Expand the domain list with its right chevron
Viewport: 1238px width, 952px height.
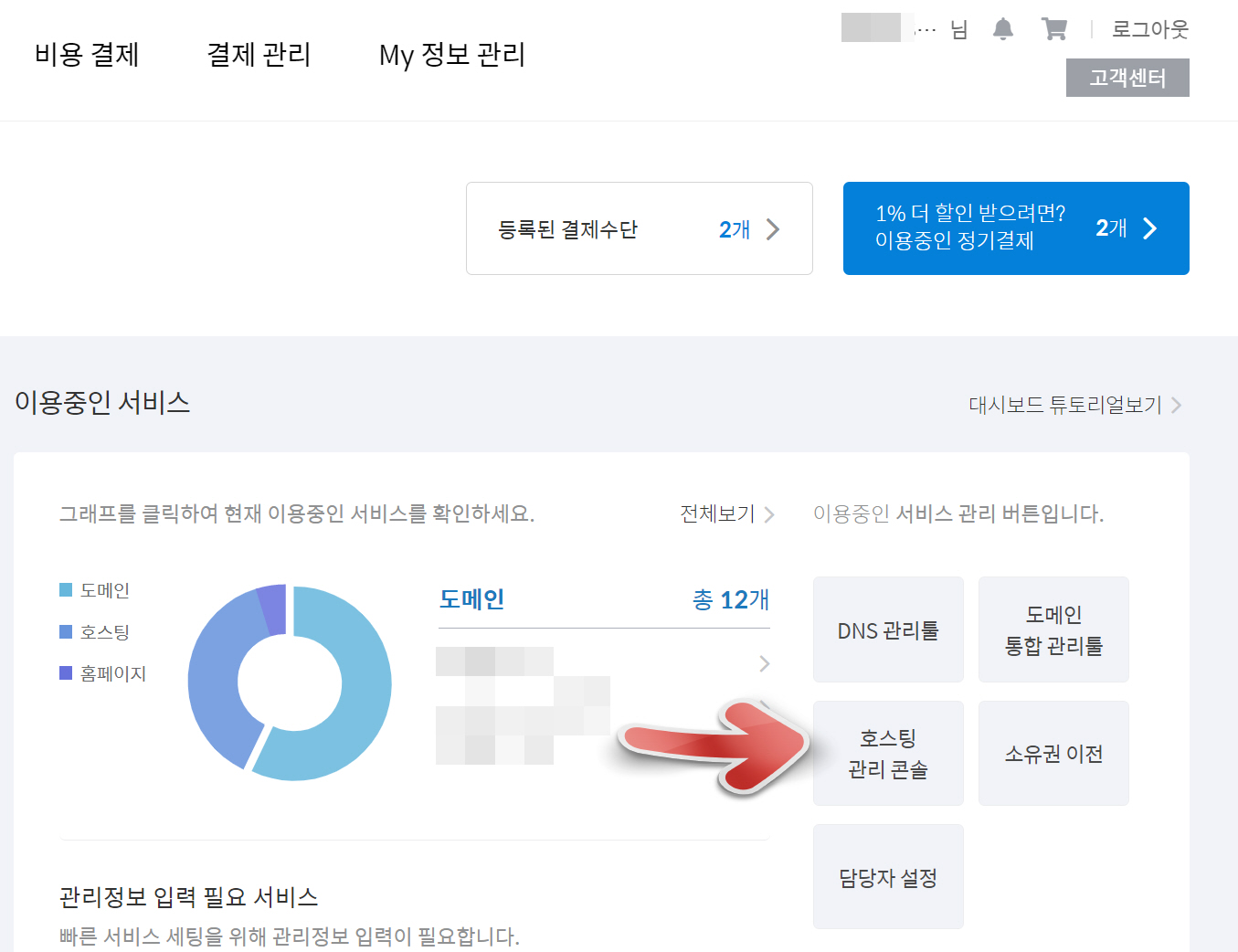pos(765,664)
